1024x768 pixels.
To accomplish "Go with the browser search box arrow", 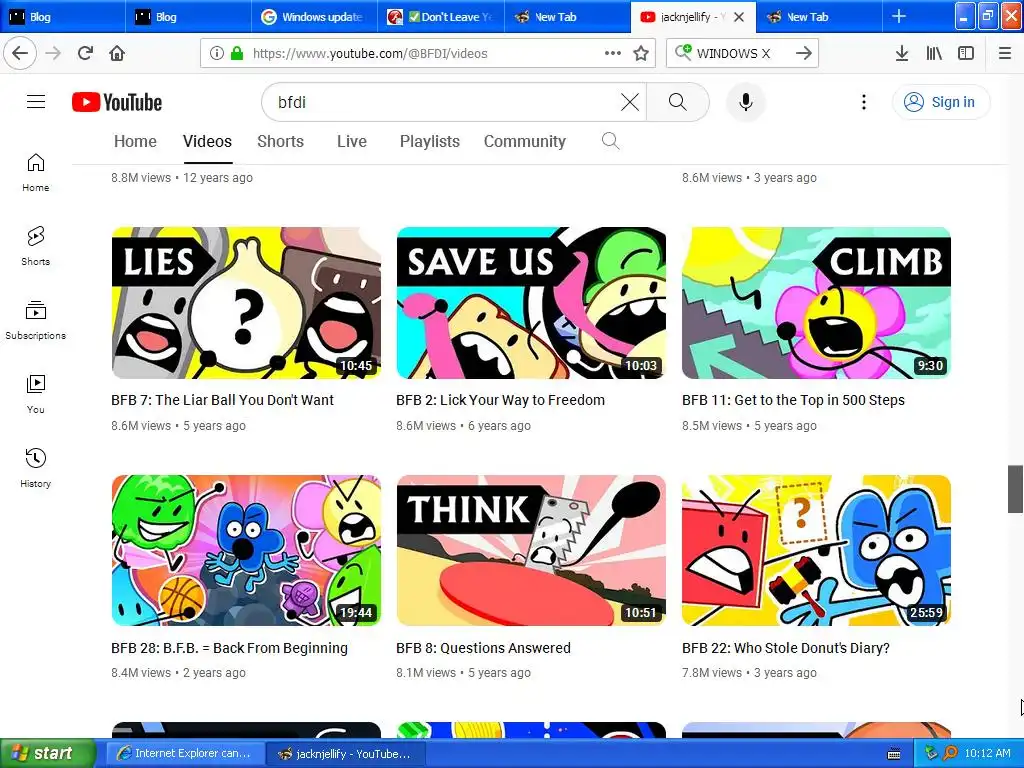I will tap(804, 54).
